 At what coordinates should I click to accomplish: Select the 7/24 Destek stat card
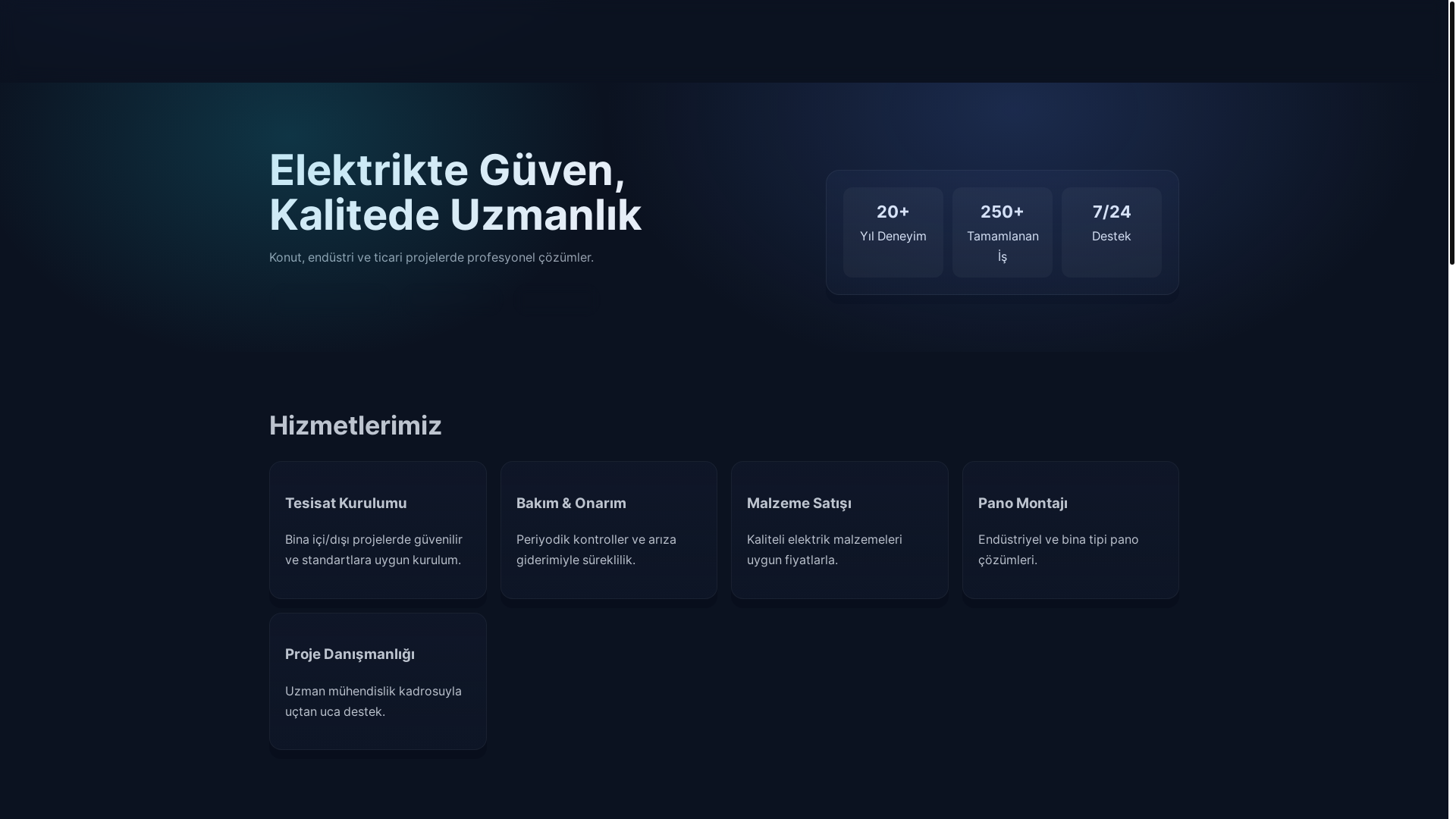1112,232
